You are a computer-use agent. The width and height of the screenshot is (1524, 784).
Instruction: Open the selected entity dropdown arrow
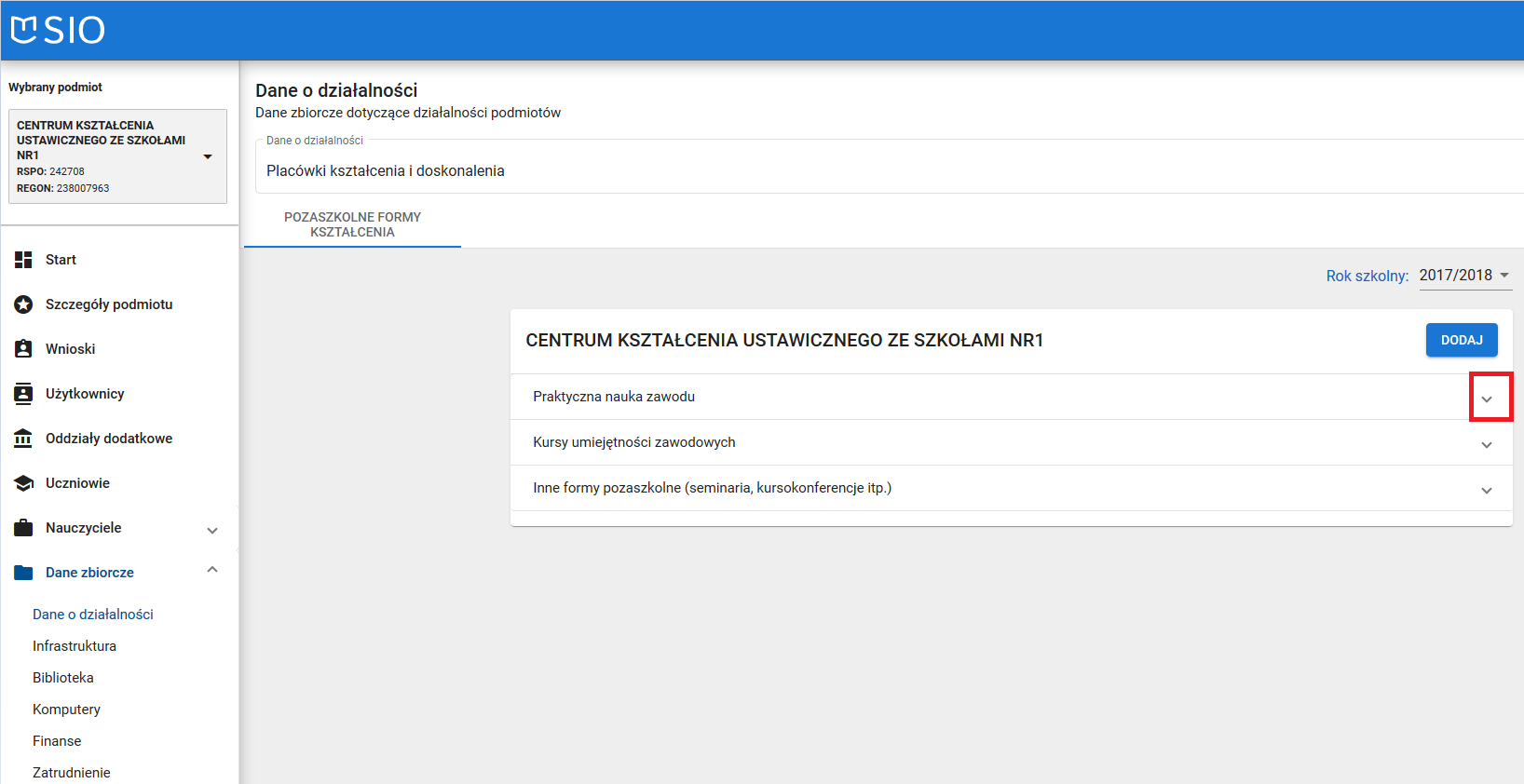click(208, 156)
